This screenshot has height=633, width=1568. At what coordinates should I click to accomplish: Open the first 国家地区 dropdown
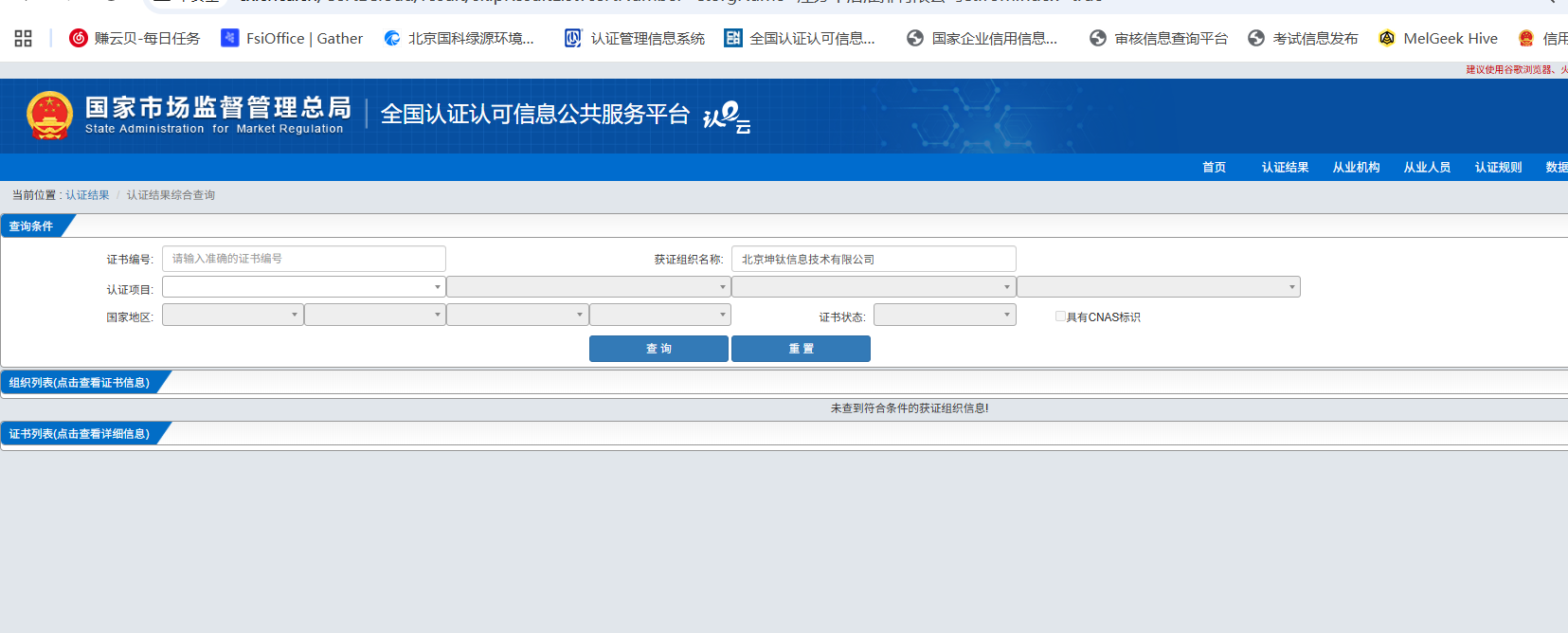pyautogui.click(x=233, y=315)
